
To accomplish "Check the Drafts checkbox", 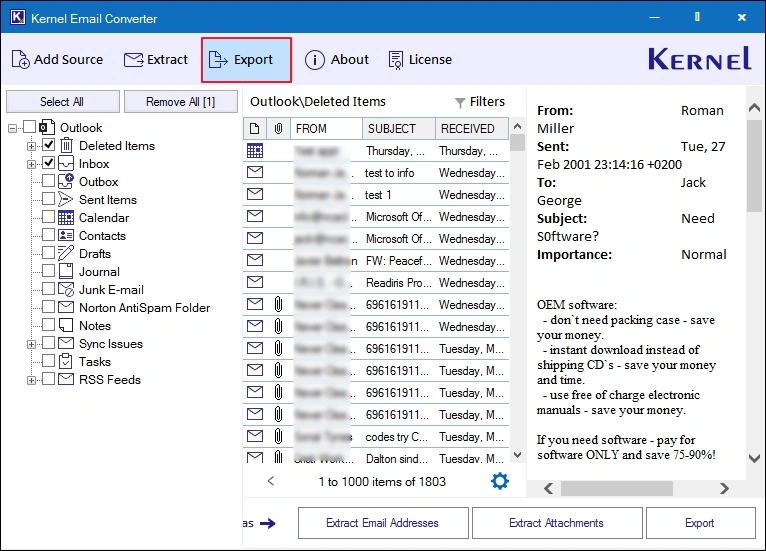I will [48, 253].
